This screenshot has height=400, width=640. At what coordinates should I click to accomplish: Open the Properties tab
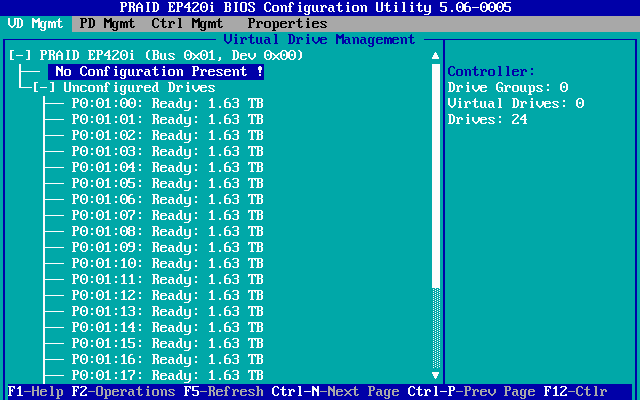[x=287, y=24]
